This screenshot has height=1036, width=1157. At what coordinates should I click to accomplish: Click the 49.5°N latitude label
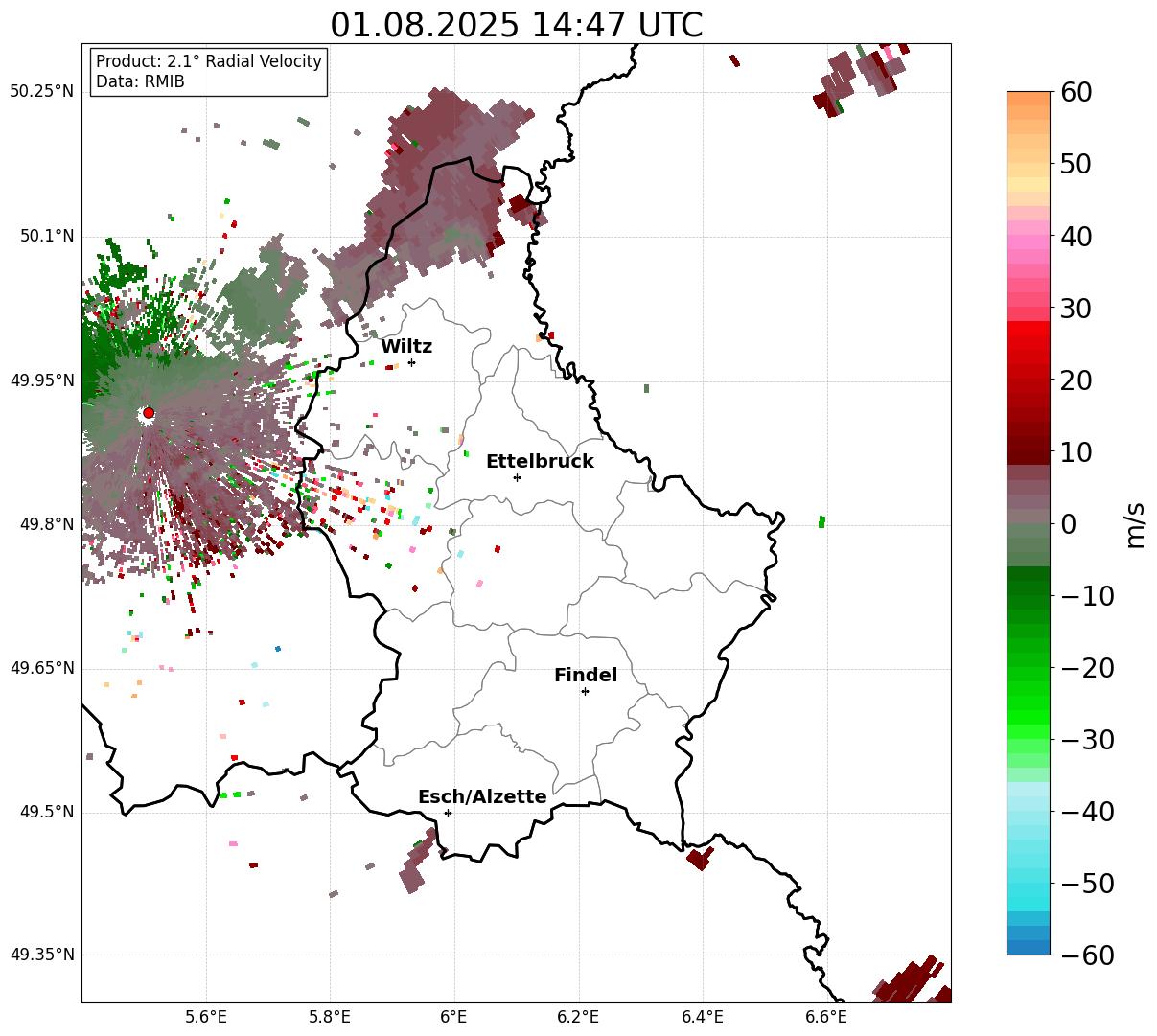pyautogui.click(x=46, y=812)
